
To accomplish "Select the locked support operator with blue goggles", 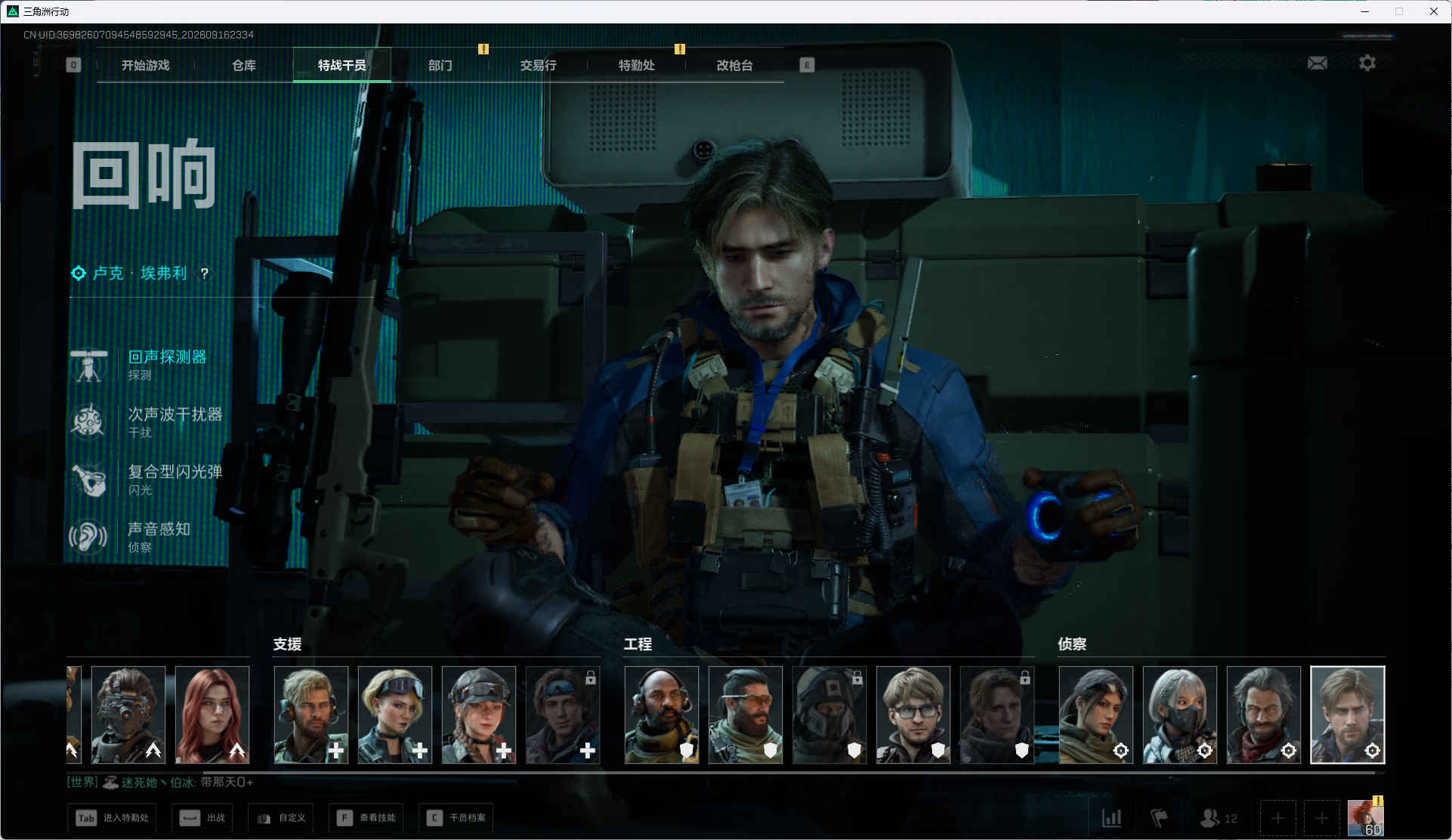I will tap(563, 715).
